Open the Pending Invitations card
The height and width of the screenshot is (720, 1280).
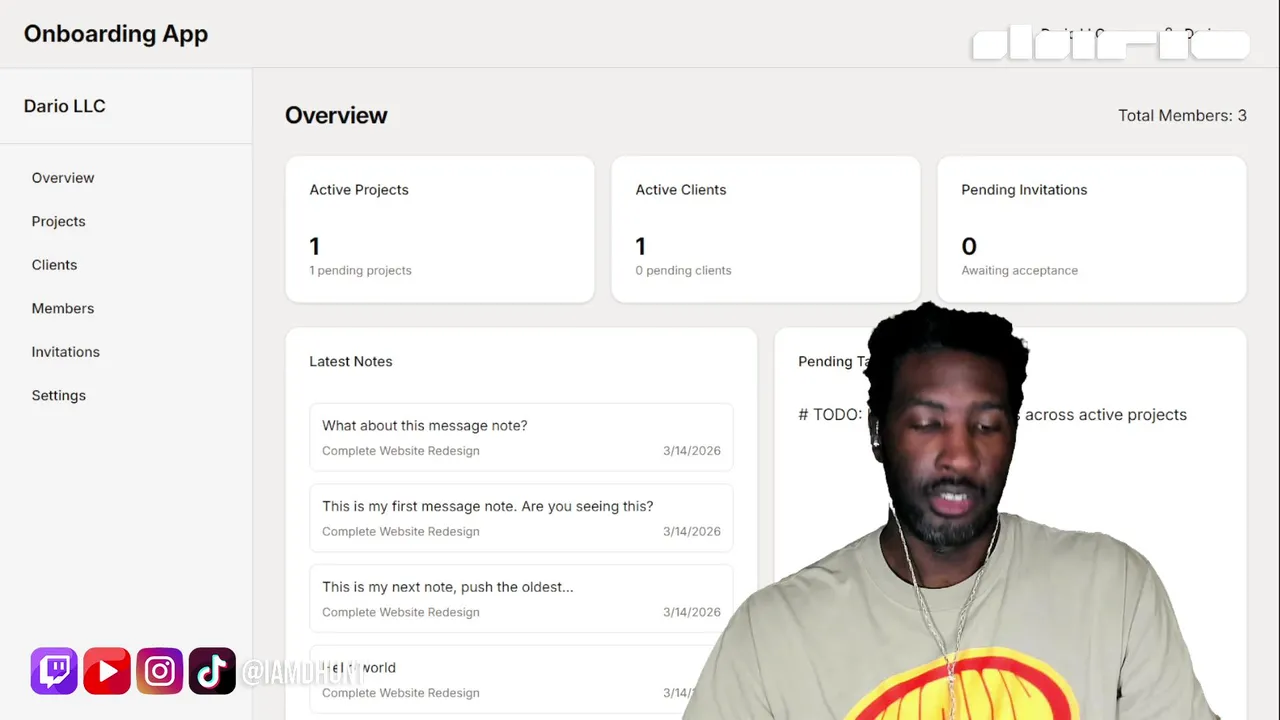click(x=1092, y=229)
